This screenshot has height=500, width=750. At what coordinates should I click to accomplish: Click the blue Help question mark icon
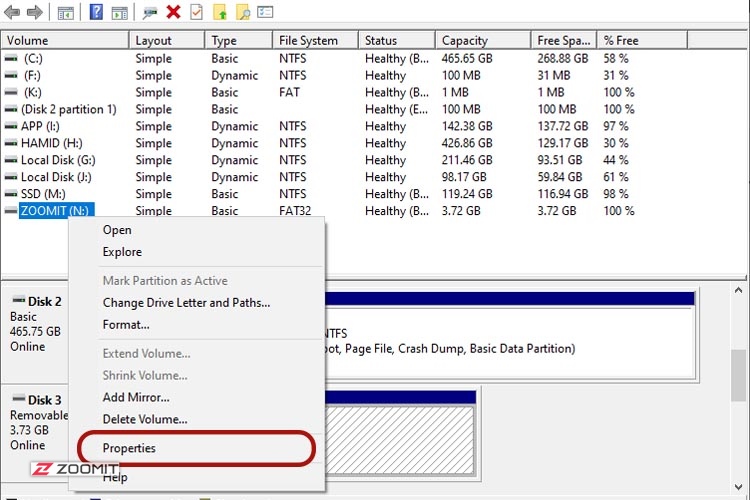pyautogui.click(x=96, y=13)
